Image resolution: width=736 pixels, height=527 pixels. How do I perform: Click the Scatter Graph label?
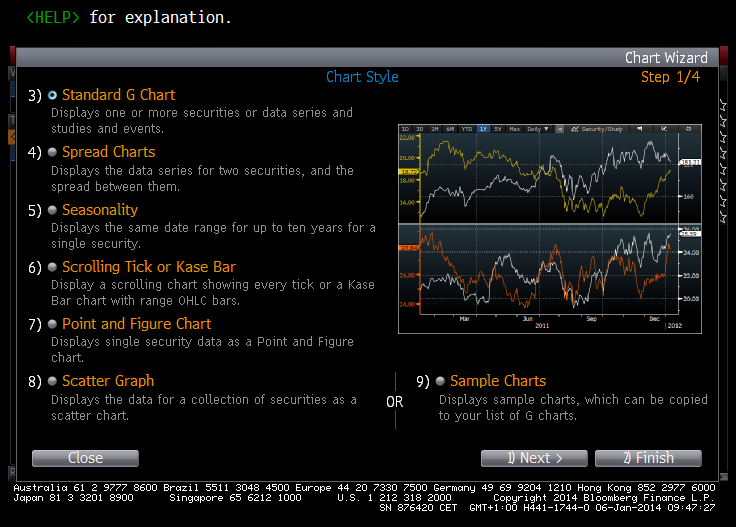pyautogui.click(x=108, y=381)
